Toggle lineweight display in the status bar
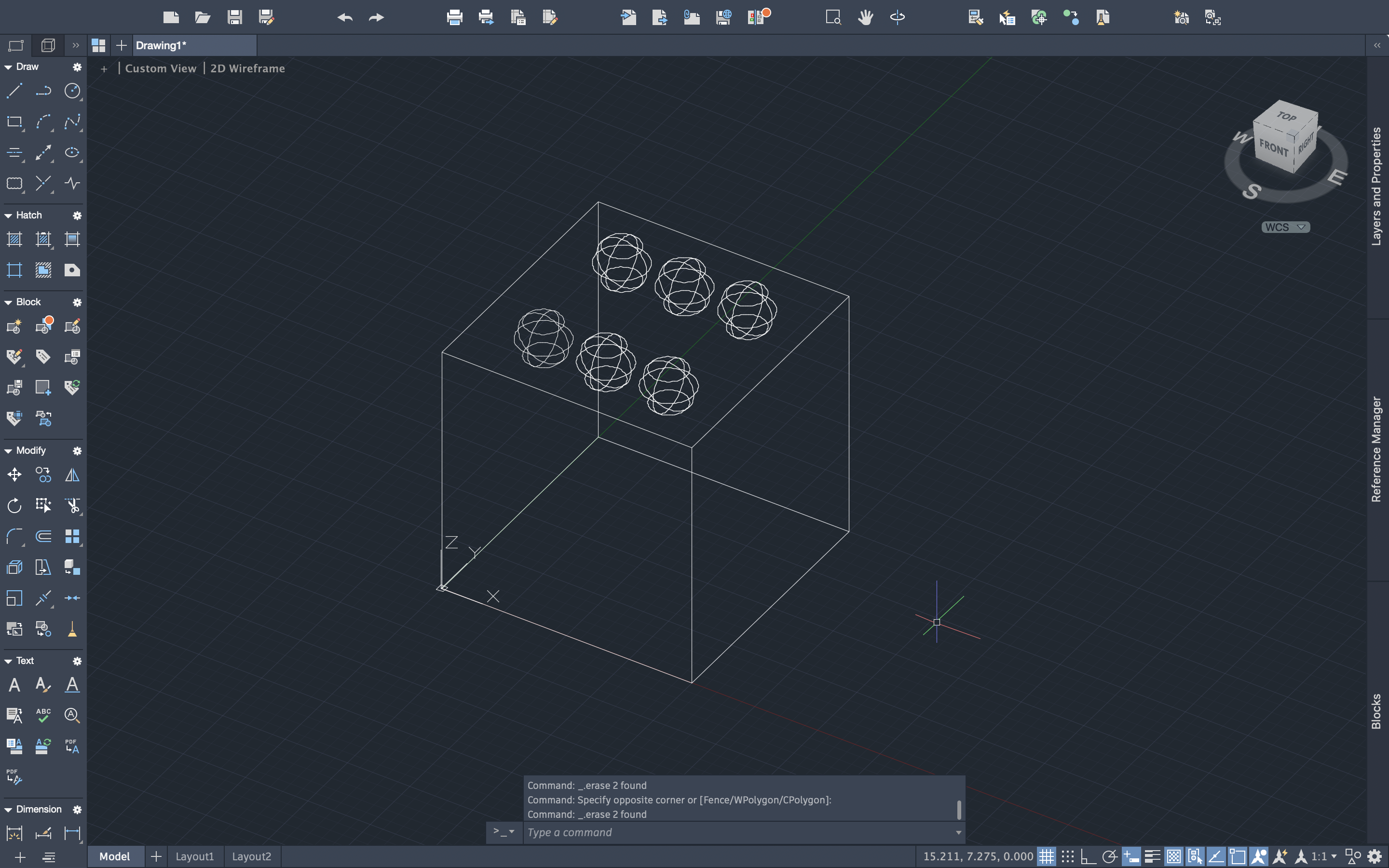1389x868 pixels. (1152, 856)
